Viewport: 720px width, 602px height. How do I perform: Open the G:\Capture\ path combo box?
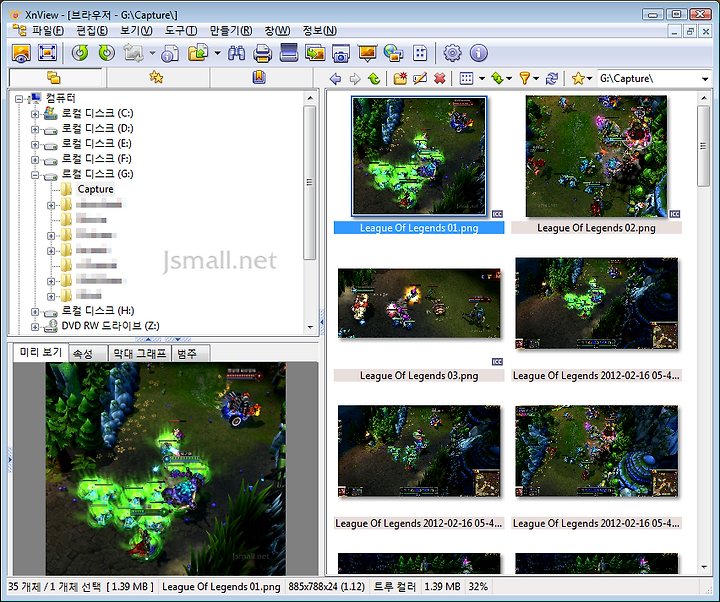tap(654, 79)
